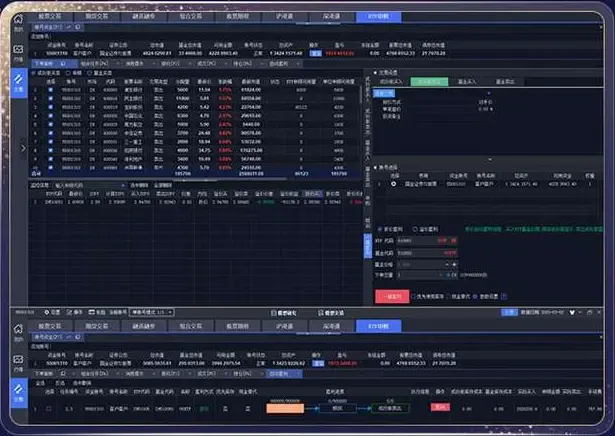Click 全部删除 in the monitor settings bar
The height and width of the screenshot is (436, 615).
coord(162,185)
